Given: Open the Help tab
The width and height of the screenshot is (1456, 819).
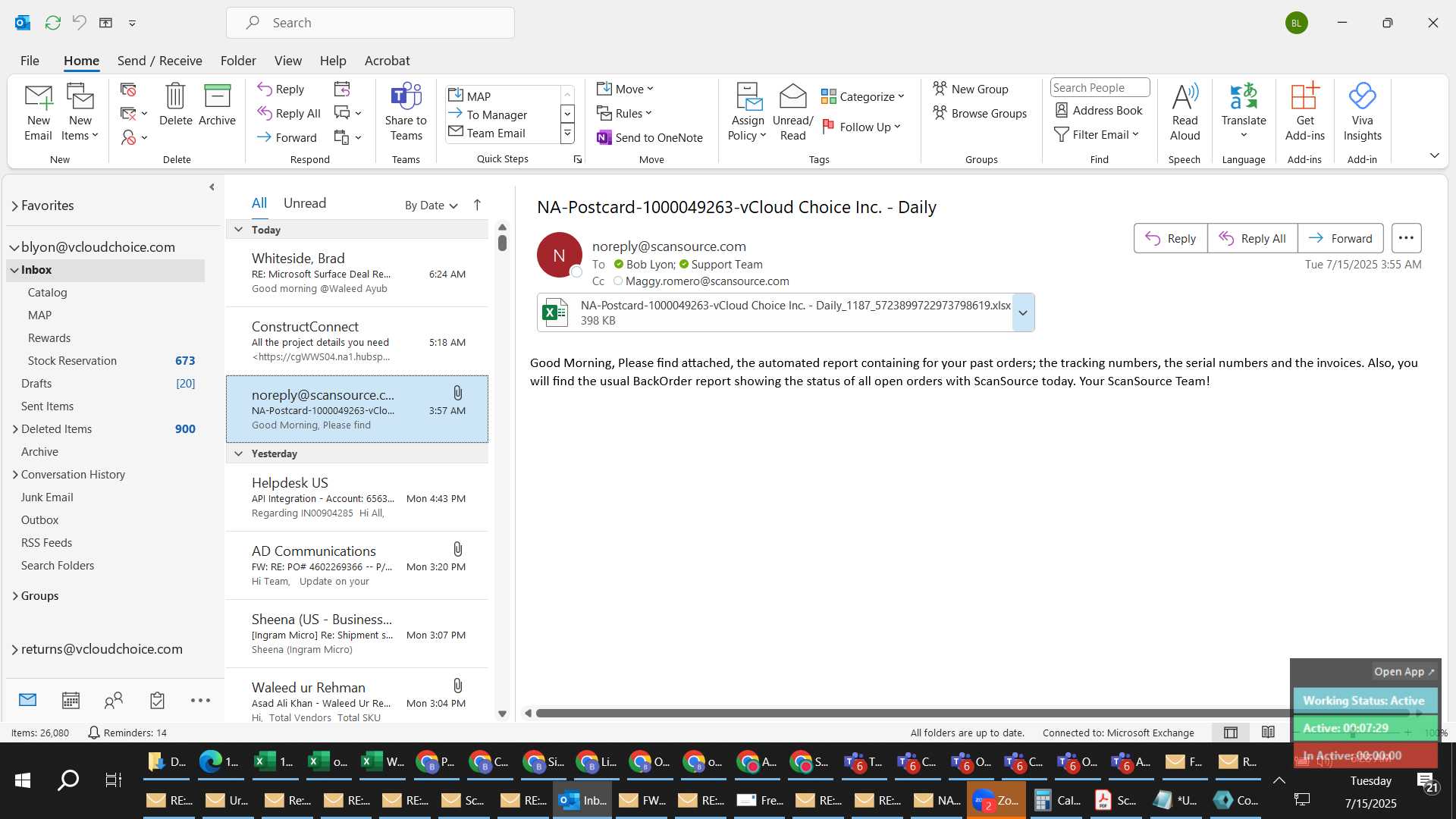Looking at the screenshot, I should pos(333,61).
